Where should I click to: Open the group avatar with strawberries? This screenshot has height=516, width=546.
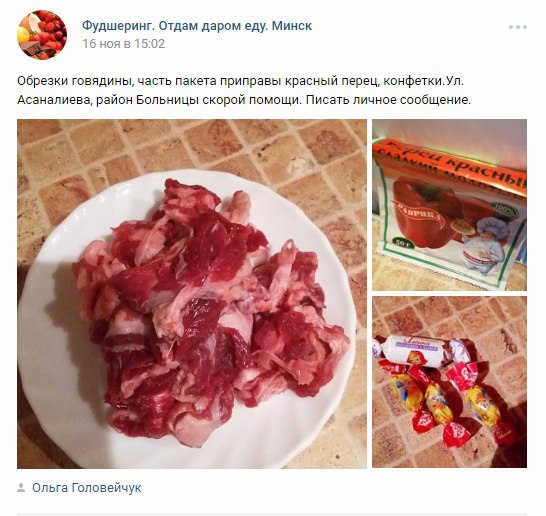tap(42, 35)
